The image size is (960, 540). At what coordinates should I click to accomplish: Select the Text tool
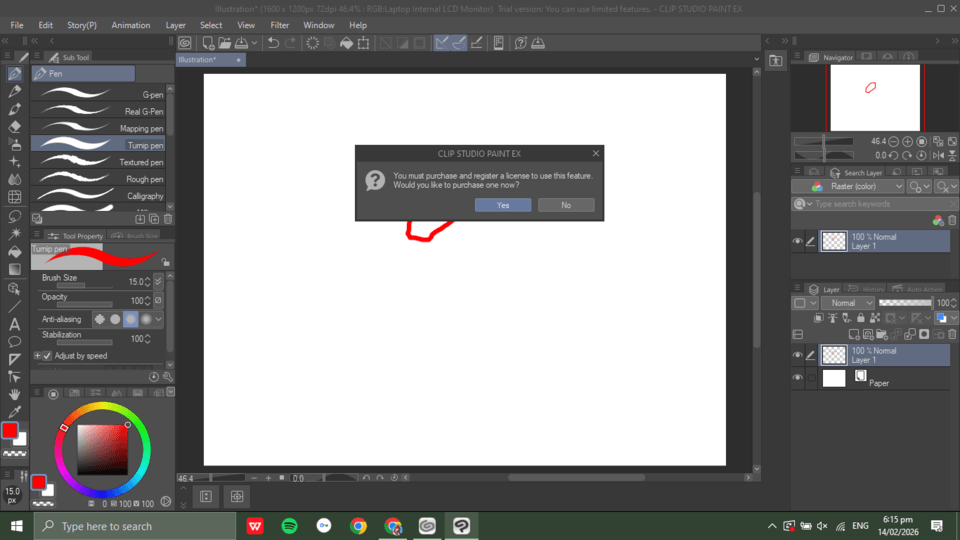pos(15,324)
